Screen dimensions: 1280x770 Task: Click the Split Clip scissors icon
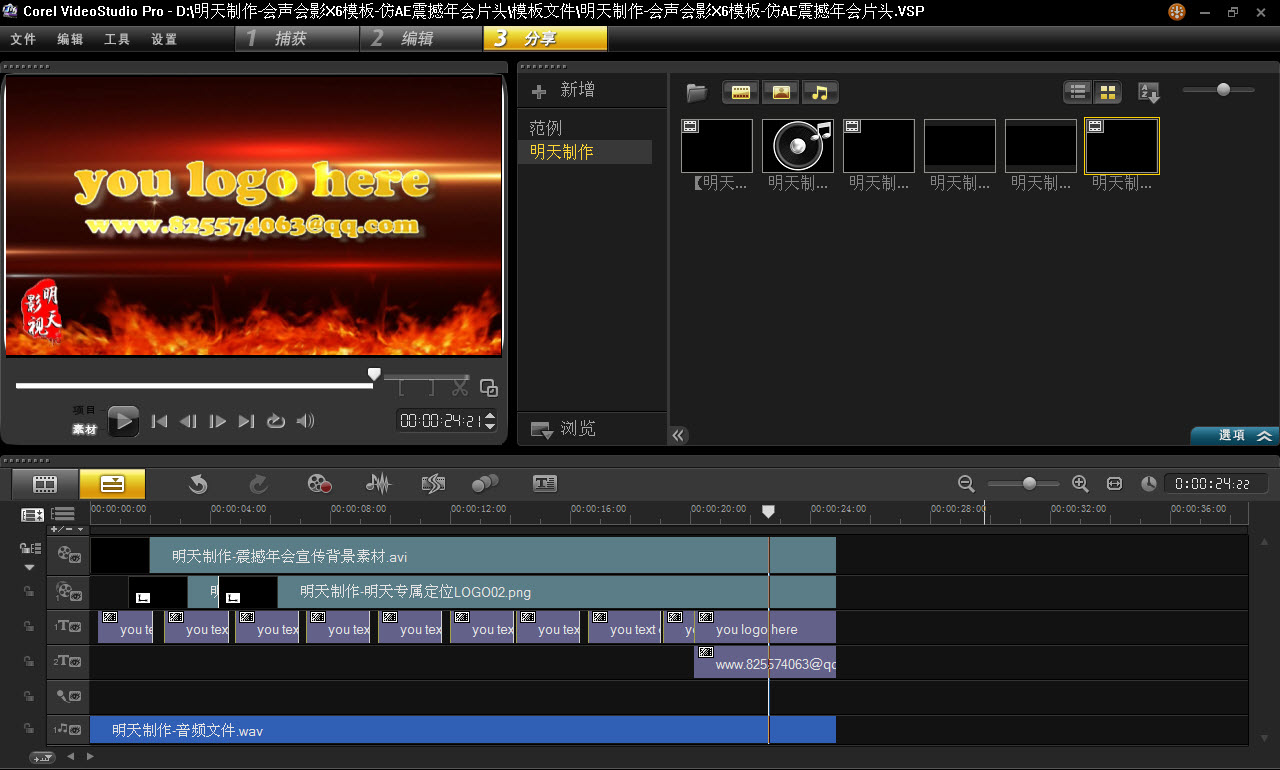460,387
